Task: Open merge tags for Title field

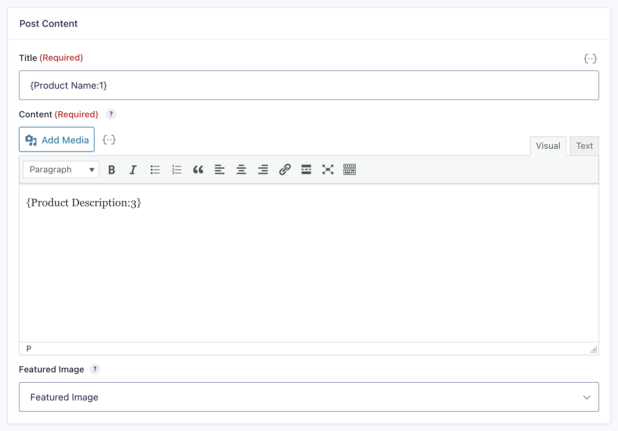Action: pos(590,59)
